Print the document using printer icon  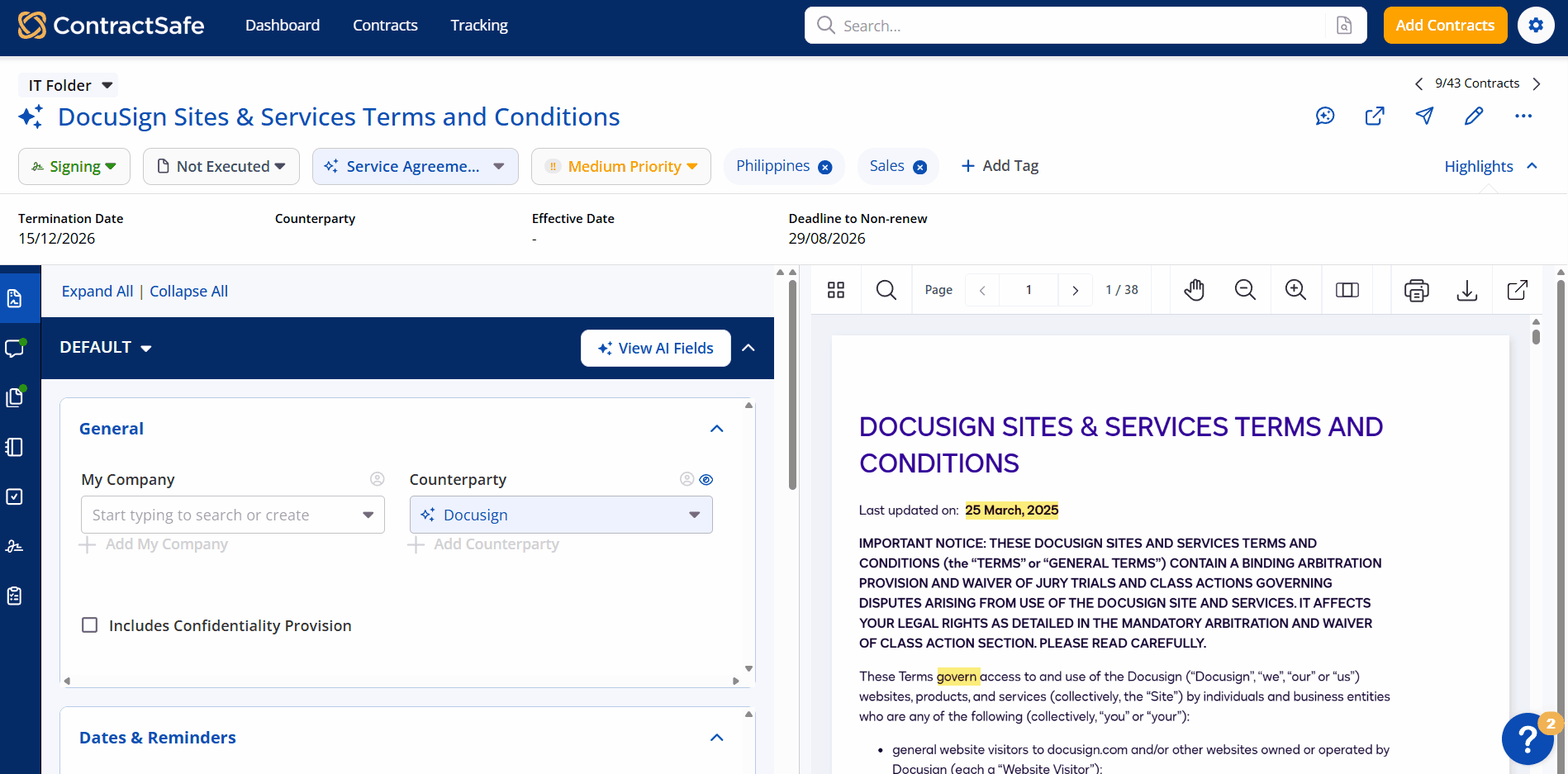point(1416,290)
